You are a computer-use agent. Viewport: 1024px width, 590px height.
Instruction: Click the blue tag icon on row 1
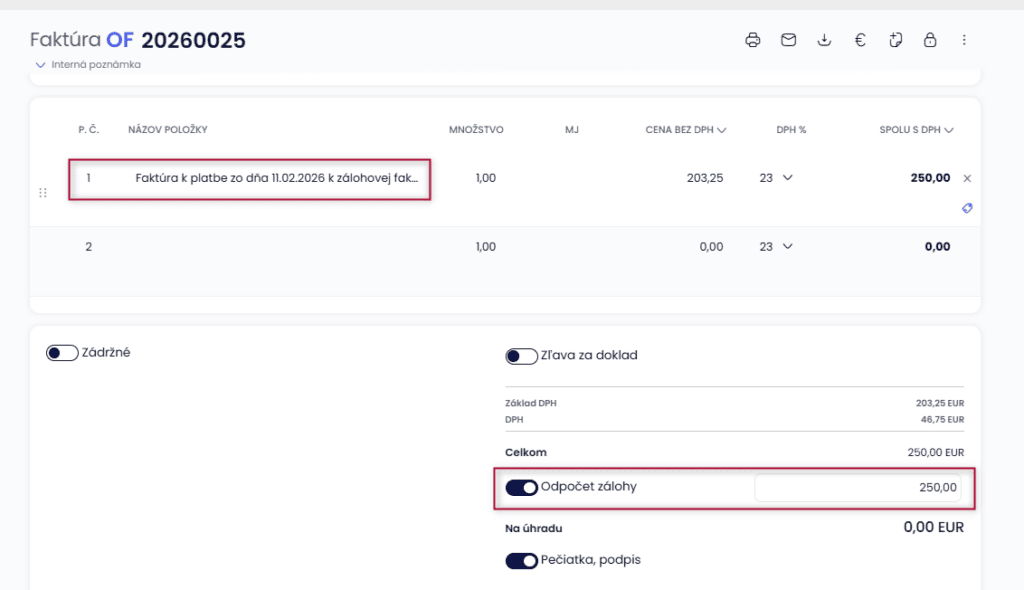pos(966,208)
